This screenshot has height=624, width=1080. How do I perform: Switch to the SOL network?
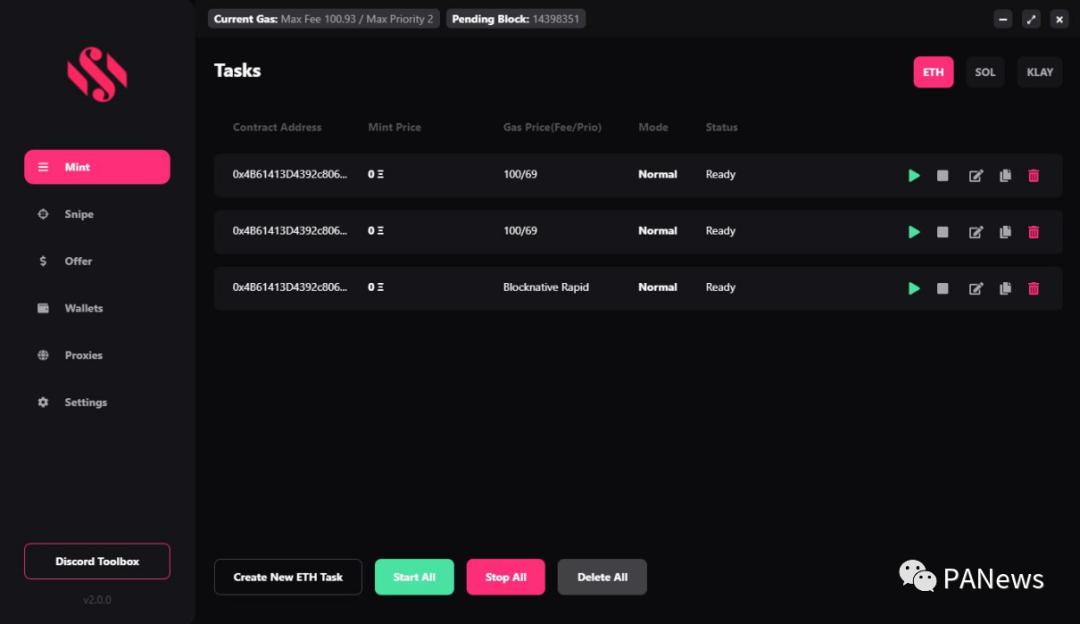(x=985, y=72)
